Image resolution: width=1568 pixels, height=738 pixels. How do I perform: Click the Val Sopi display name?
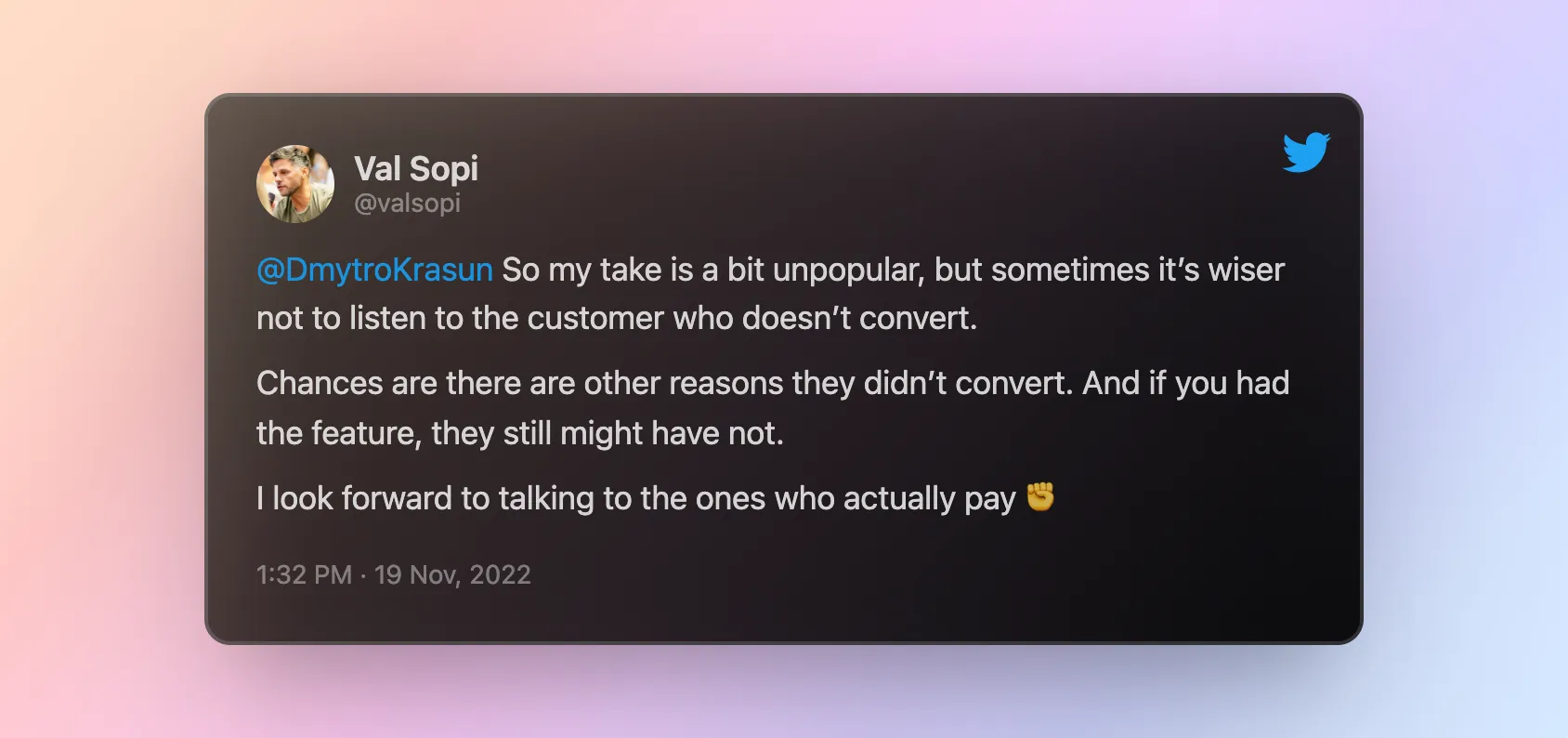pyautogui.click(x=416, y=169)
